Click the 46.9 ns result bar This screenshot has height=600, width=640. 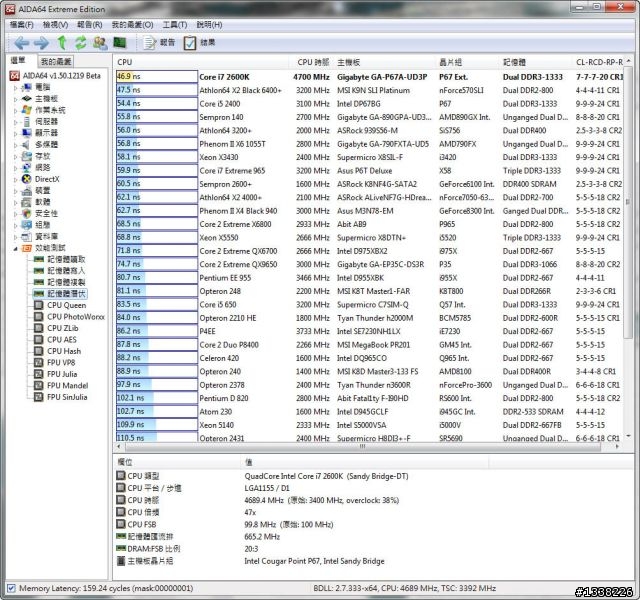point(157,76)
